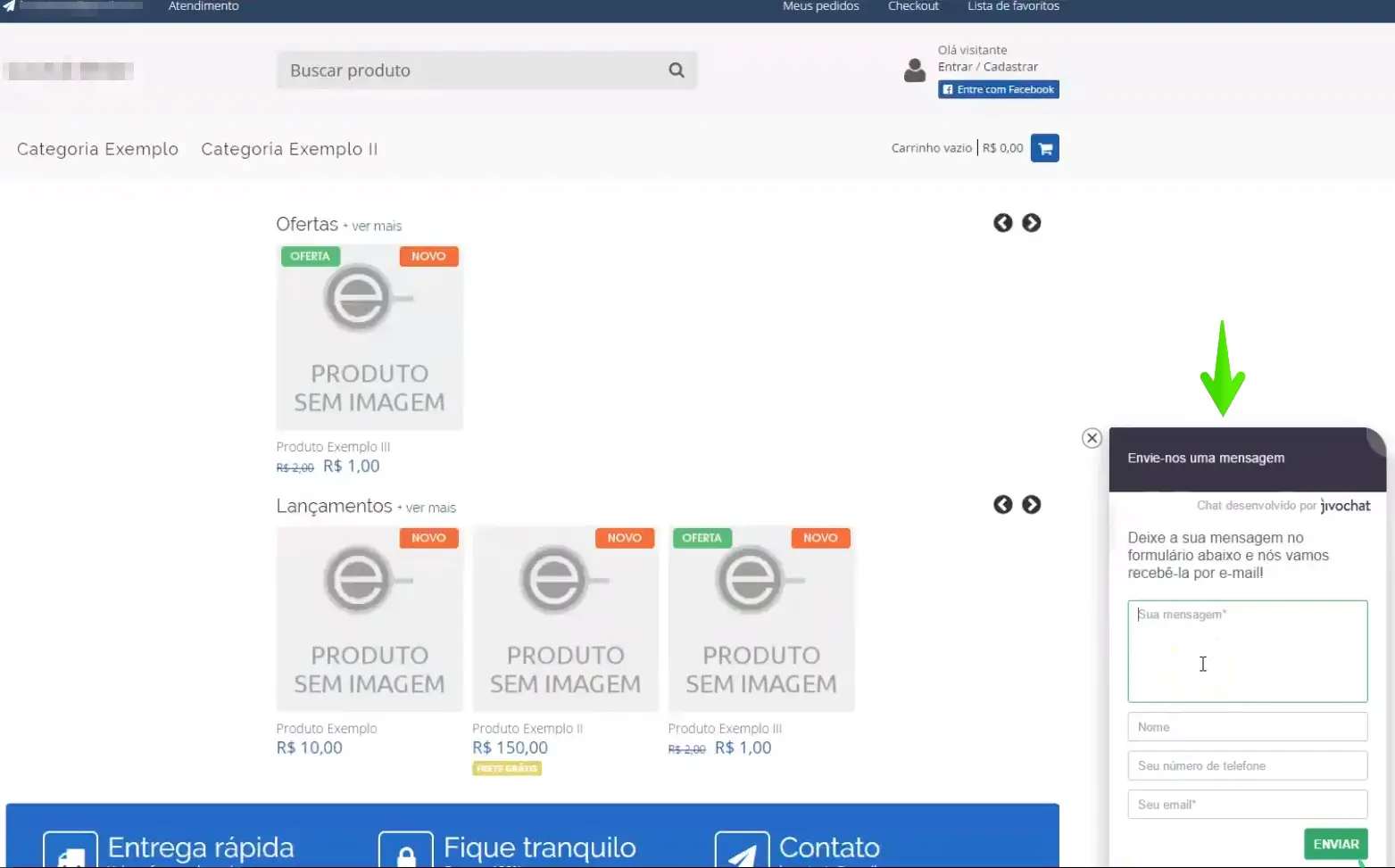The image size is (1395, 868).
Task: Open Categoria Exemplo II menu
Action: tap(289, 149)
